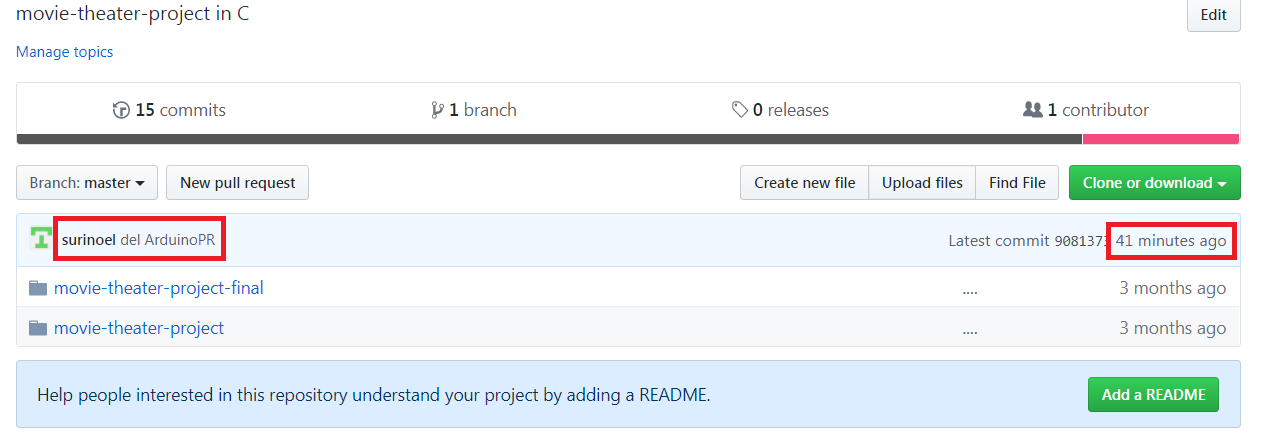Click the commits history clock icon
The height and width of the screenshot is (448, 1276).
[x=121, y=110]
